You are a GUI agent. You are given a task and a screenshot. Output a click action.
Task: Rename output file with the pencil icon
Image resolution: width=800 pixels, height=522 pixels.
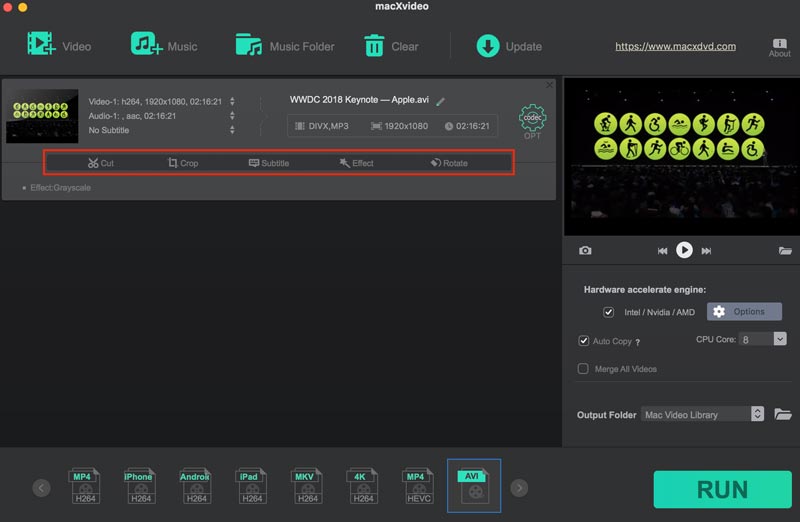[x=440, y=102]
